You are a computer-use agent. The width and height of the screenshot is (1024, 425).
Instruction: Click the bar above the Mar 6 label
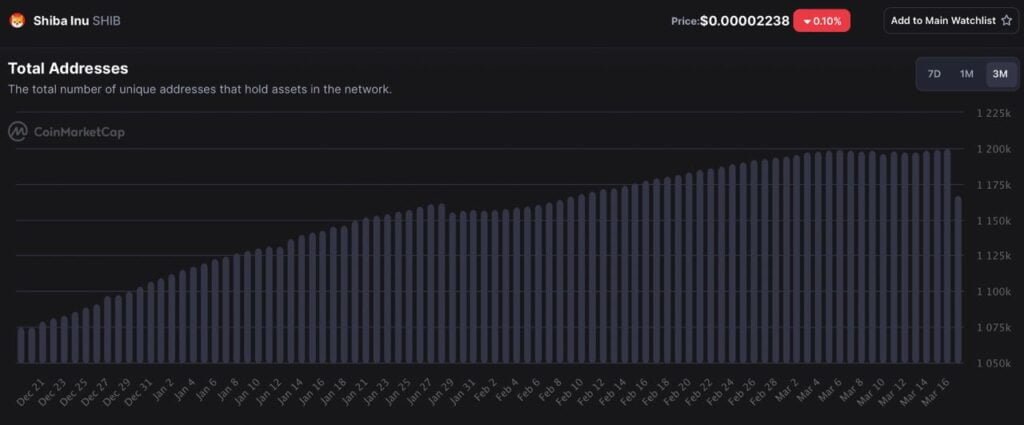pyautogui.click(x=840, y=257)
